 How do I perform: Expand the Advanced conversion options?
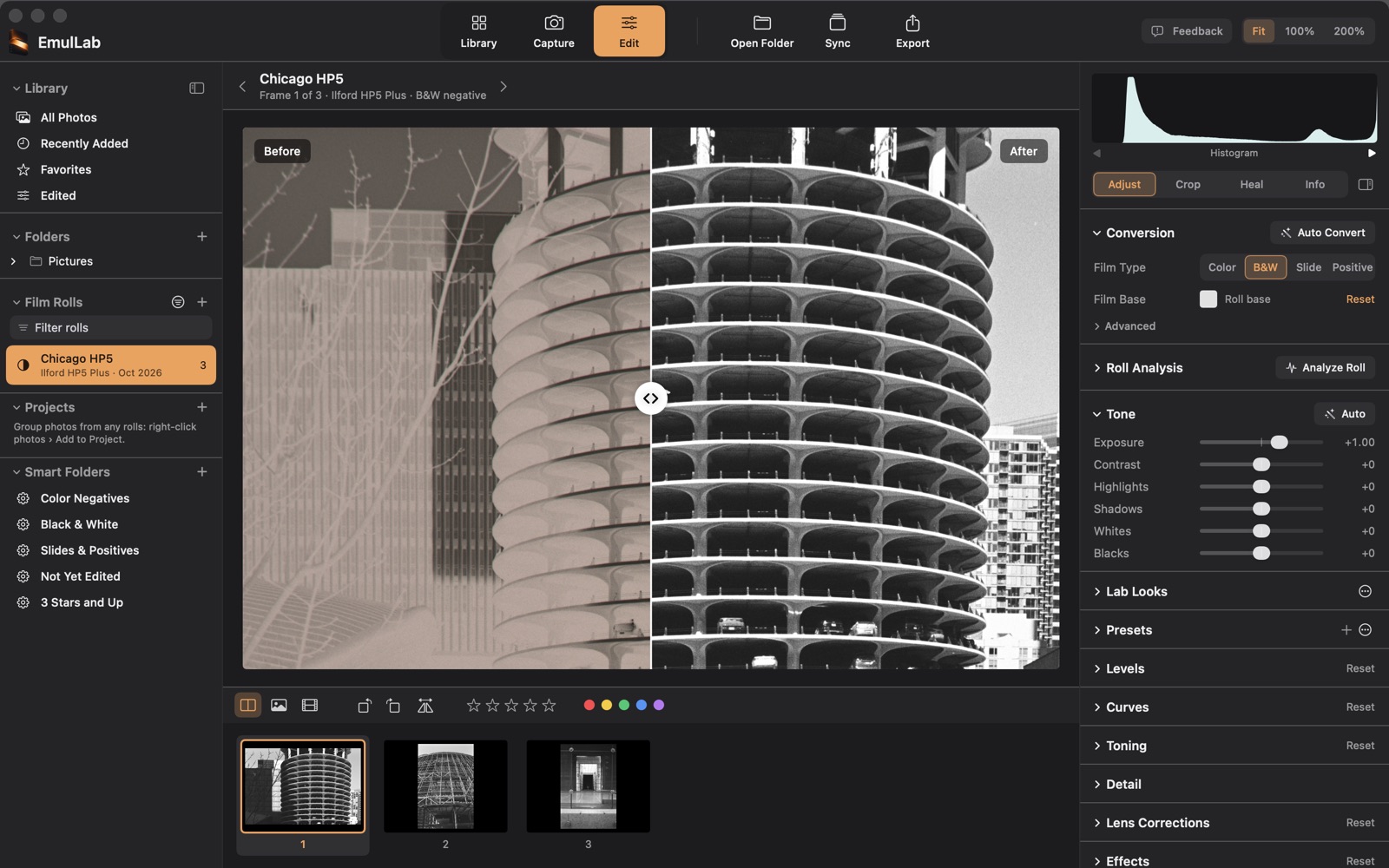1125,326
